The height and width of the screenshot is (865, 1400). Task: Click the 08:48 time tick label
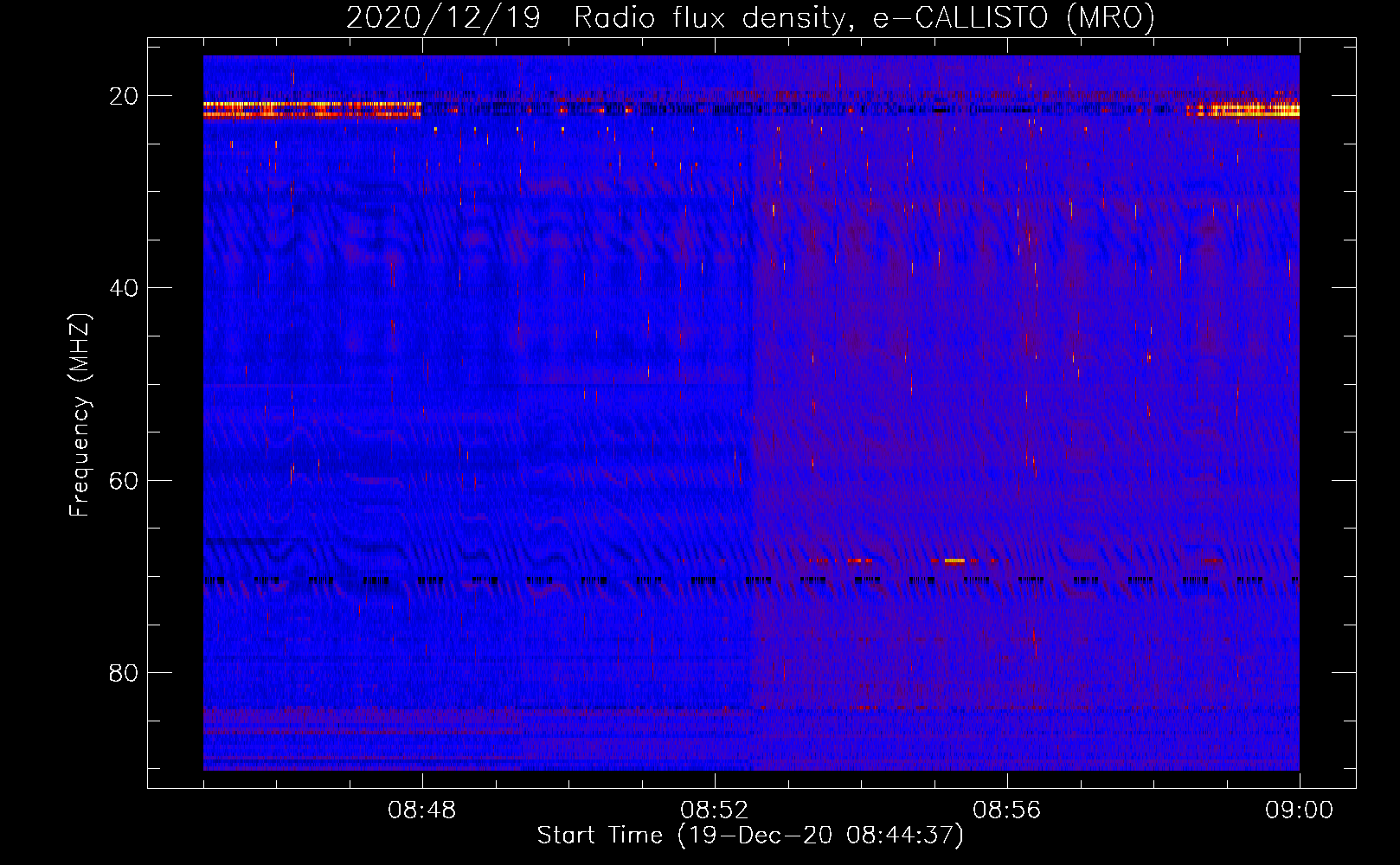point(422,811)
